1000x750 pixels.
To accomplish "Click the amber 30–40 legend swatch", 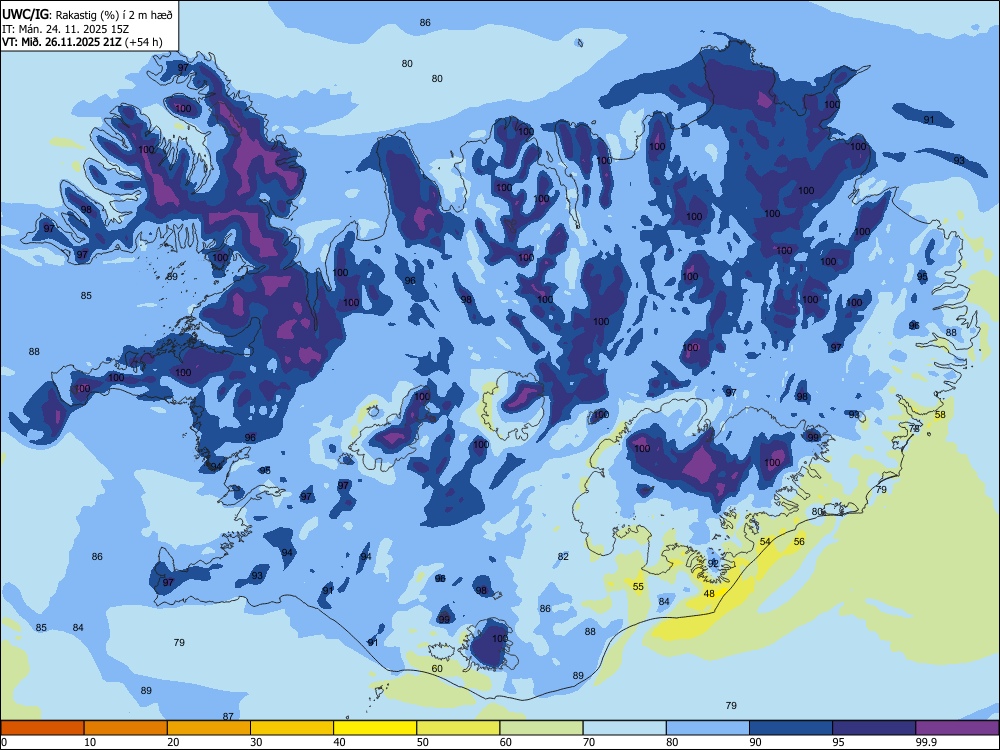I will tap(292, 728).
